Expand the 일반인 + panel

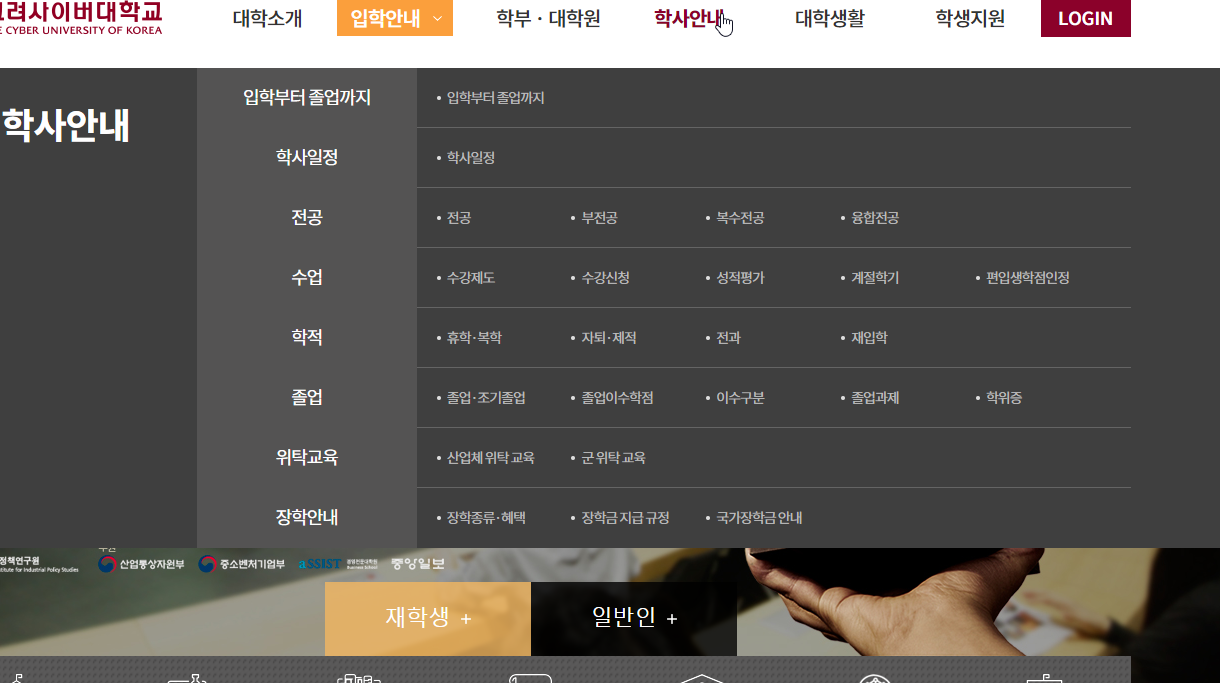[x=634, y=618]
